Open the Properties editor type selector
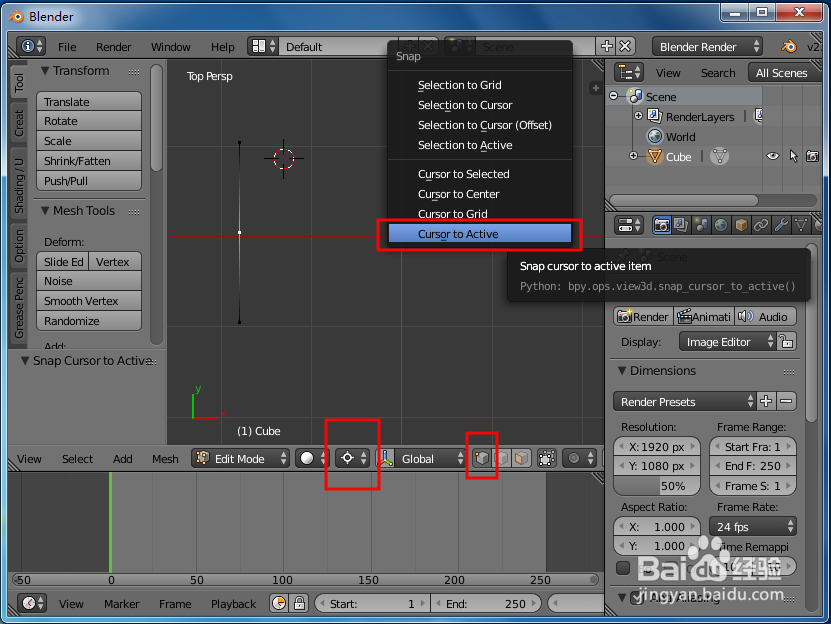831x624 pixels. (629, 225)
